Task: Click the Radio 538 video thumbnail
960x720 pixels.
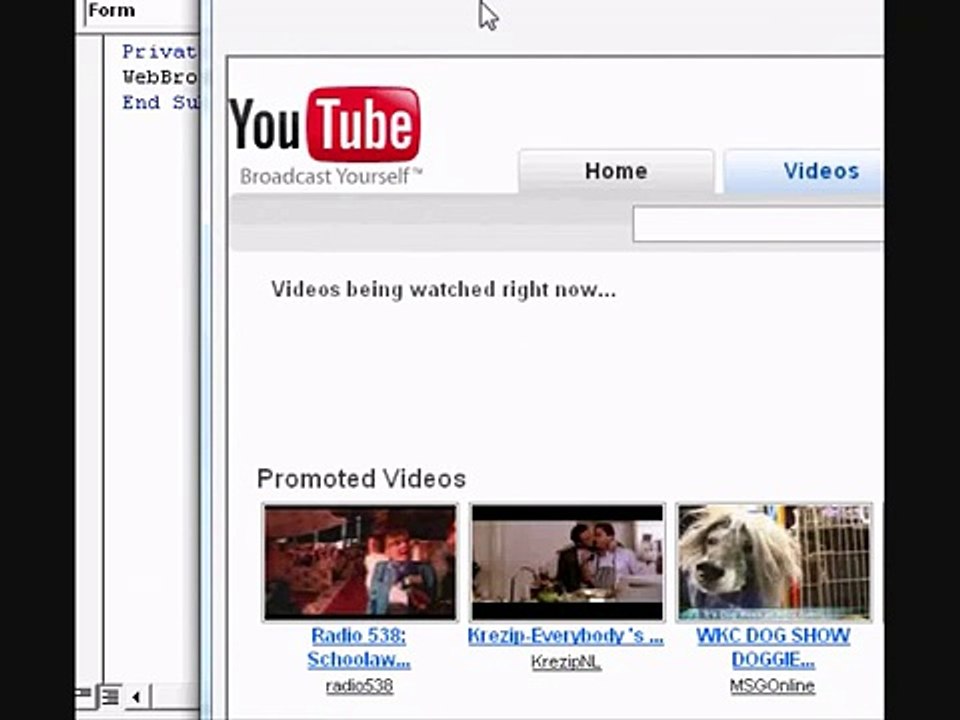Action: (360, 563)
